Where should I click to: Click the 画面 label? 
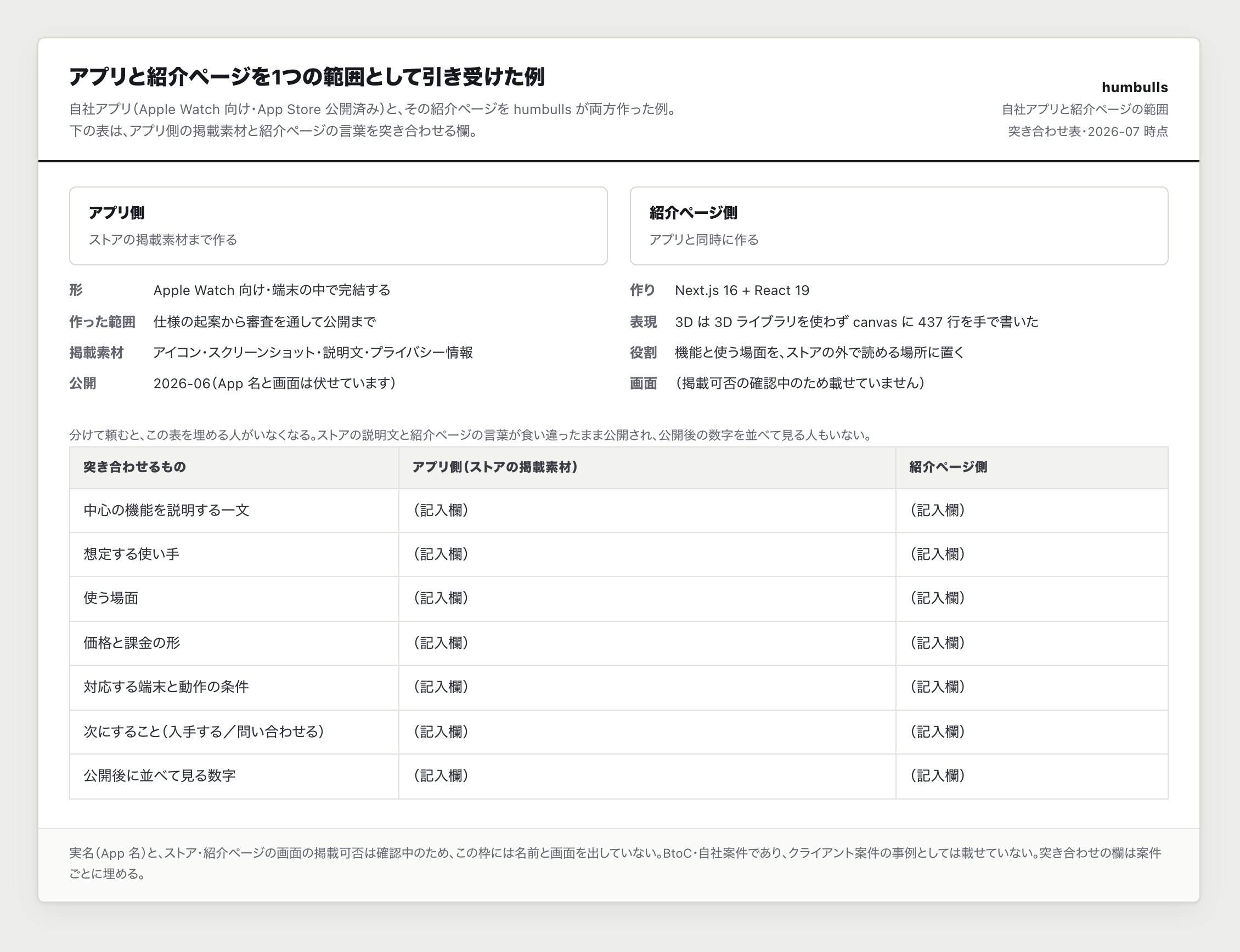643,383
